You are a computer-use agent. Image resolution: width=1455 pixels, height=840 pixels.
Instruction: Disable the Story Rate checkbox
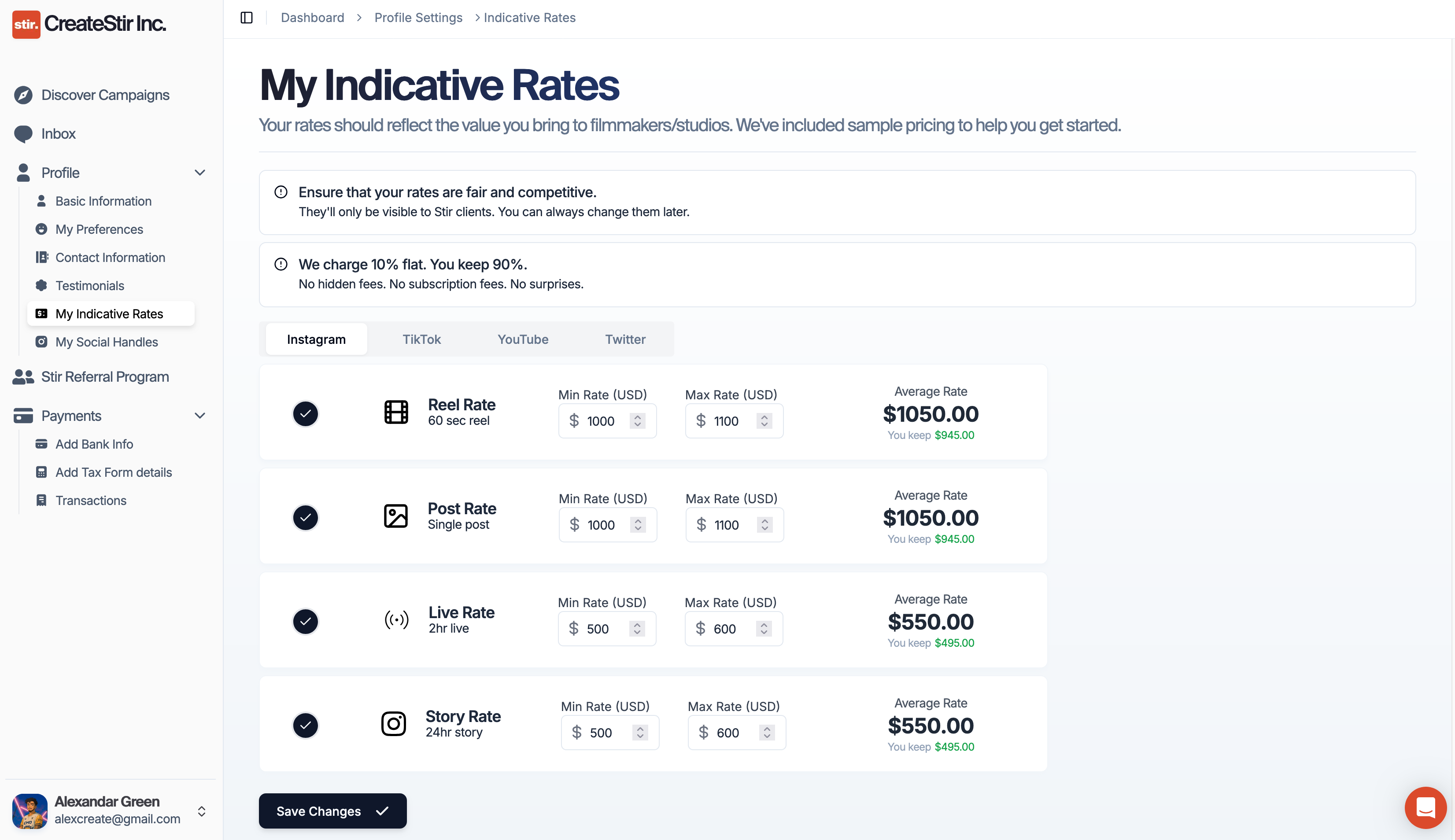[305, 725]
